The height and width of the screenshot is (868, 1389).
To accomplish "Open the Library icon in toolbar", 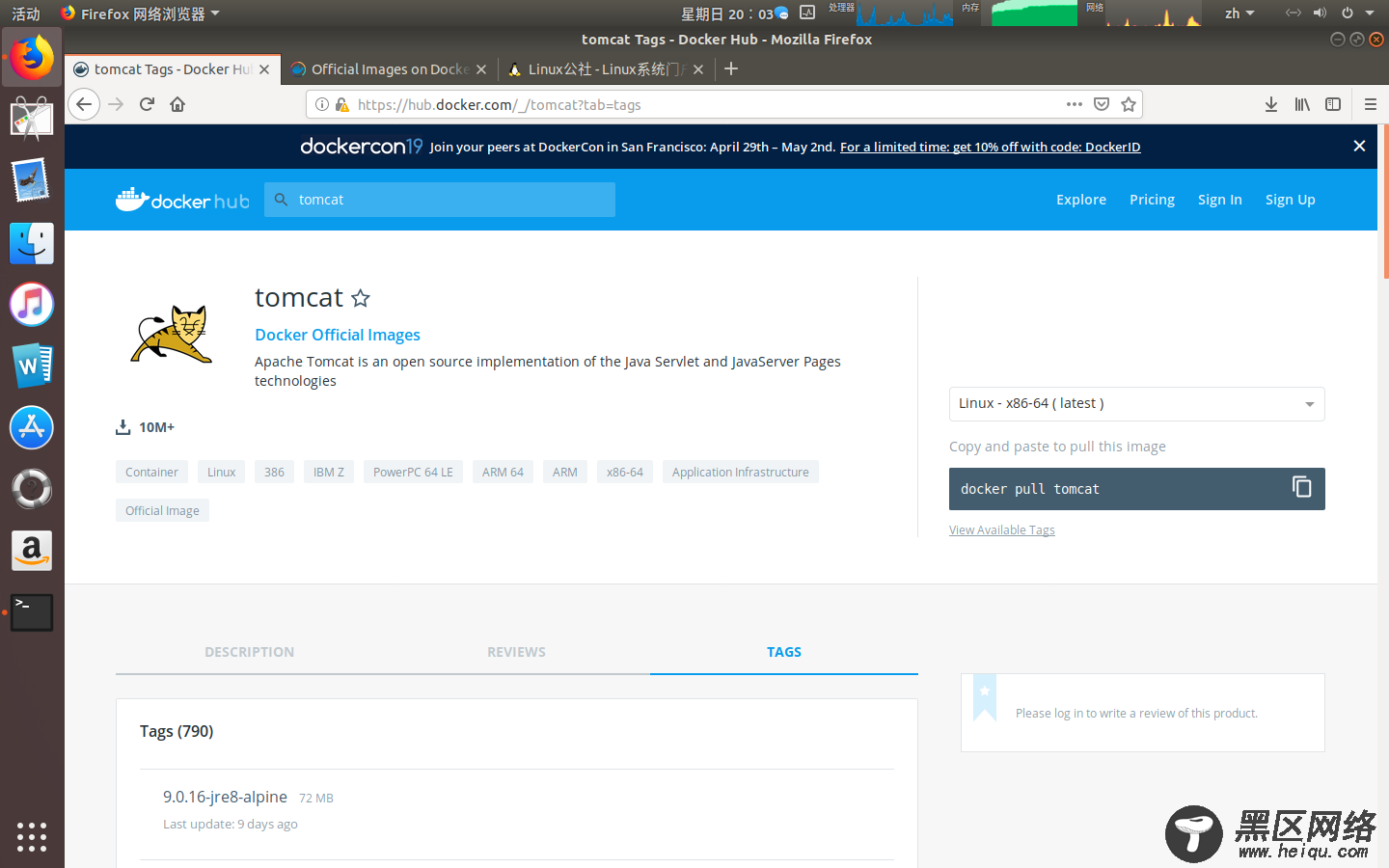I will pos(1302,104).
